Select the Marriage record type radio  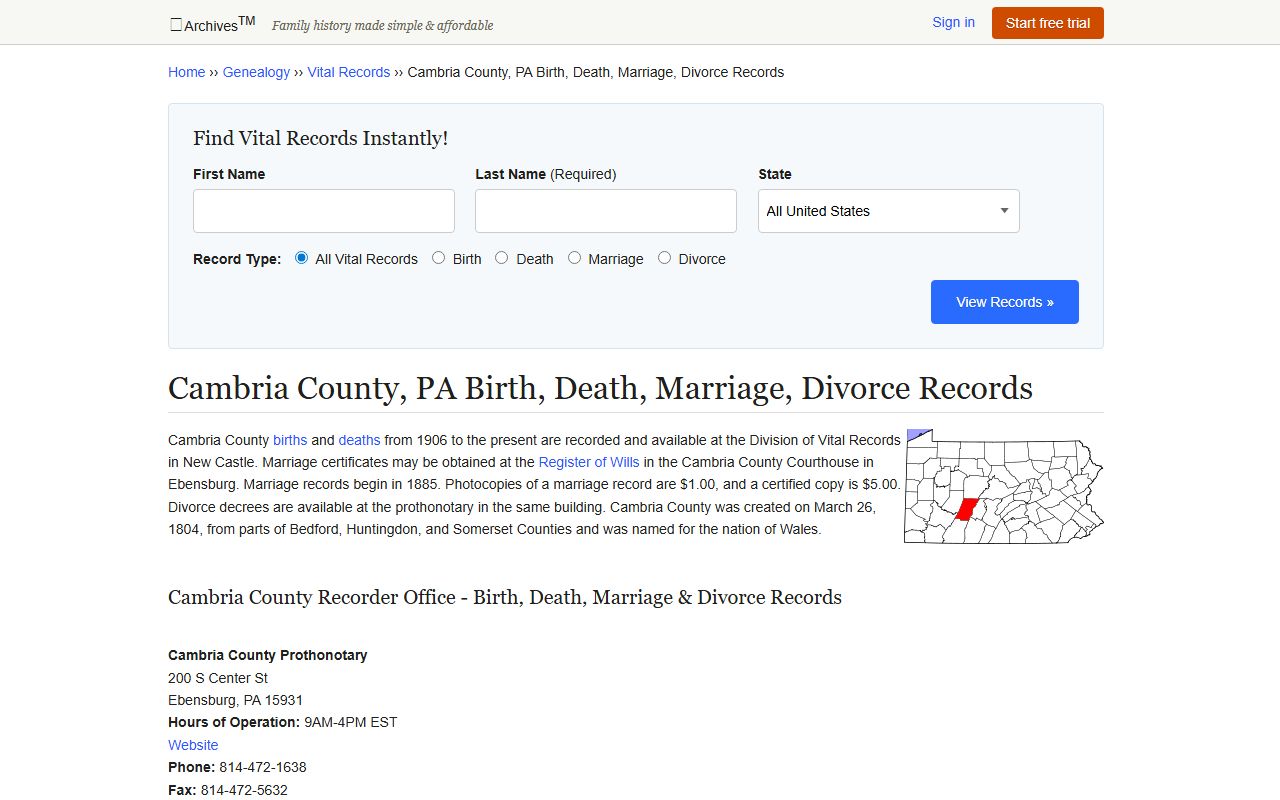575,258
